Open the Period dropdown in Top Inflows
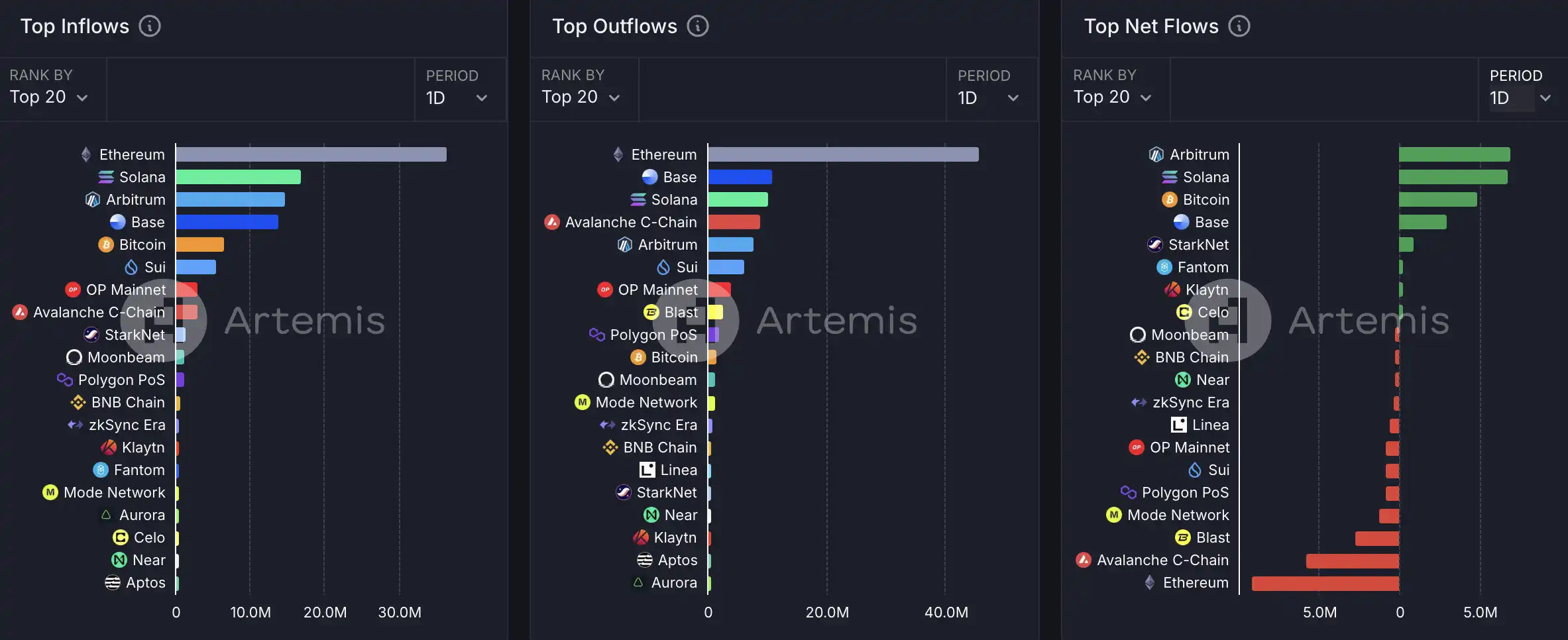This screenshot has width=1568, height=640. click(x=457, y=98)
